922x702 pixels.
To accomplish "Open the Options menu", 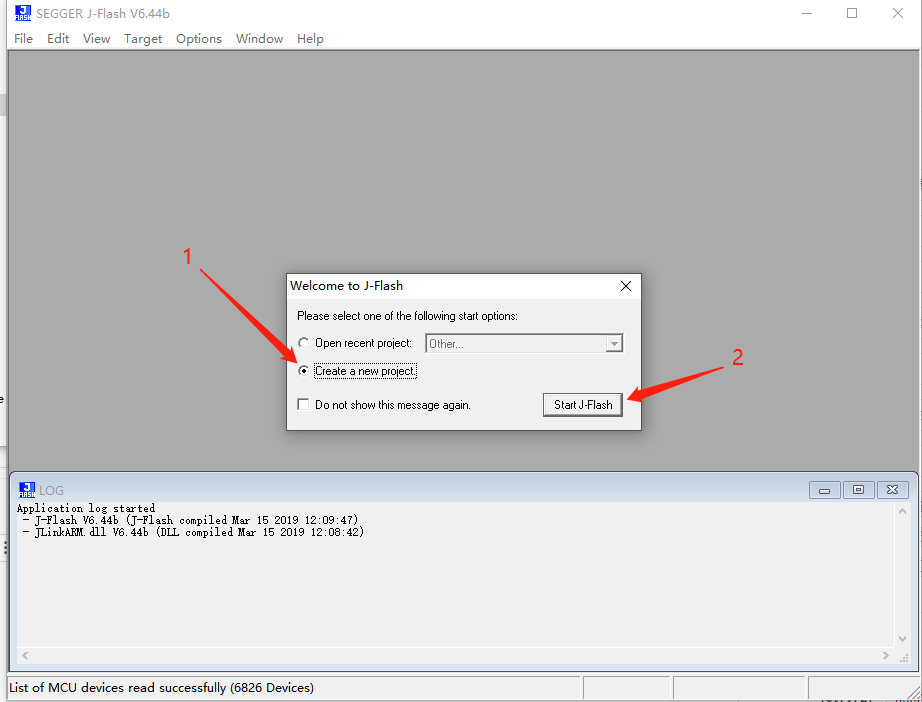I will pyautogui.click(x=199, y=39).
